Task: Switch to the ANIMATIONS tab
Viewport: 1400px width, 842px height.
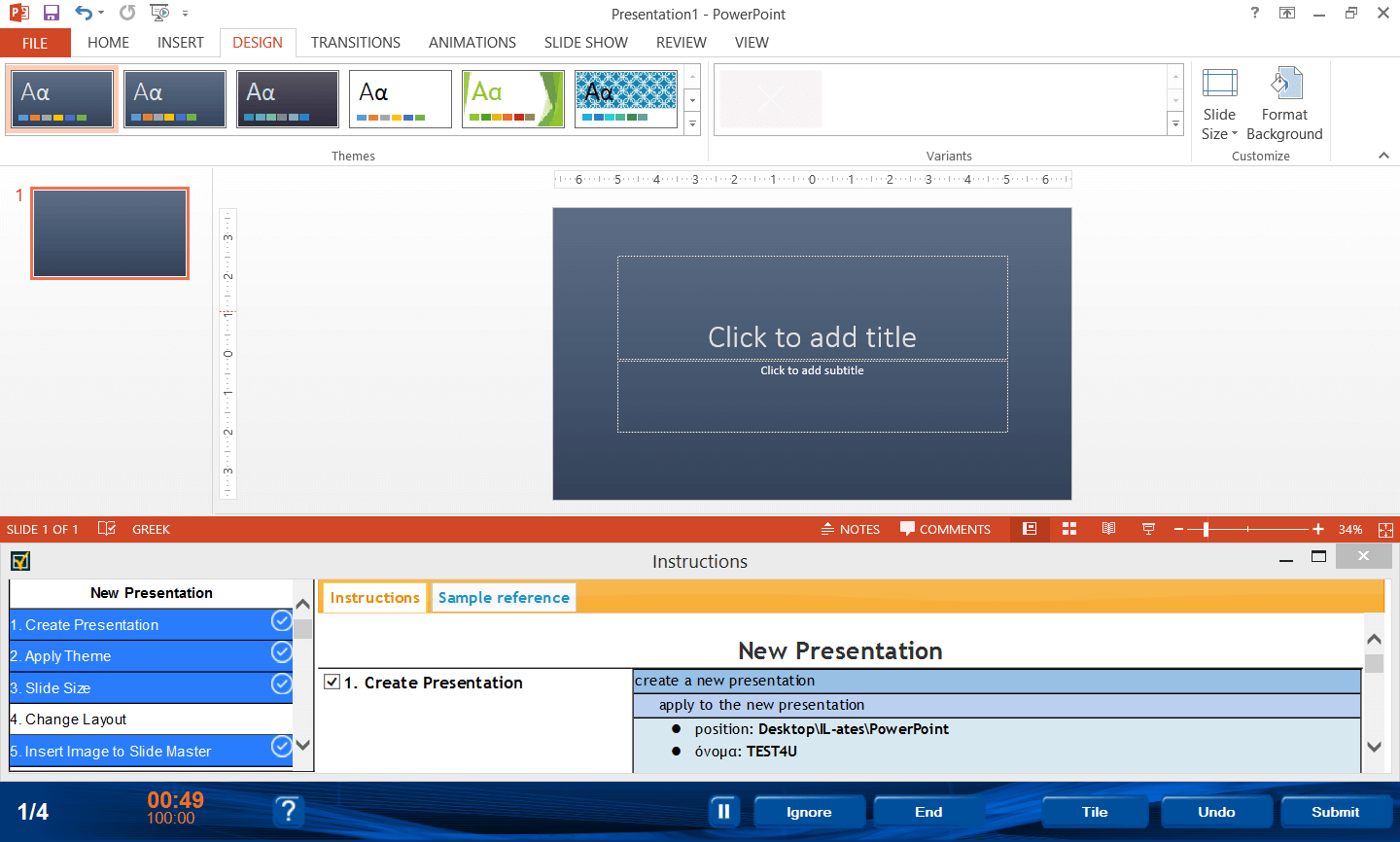Action: coord(472,43)
